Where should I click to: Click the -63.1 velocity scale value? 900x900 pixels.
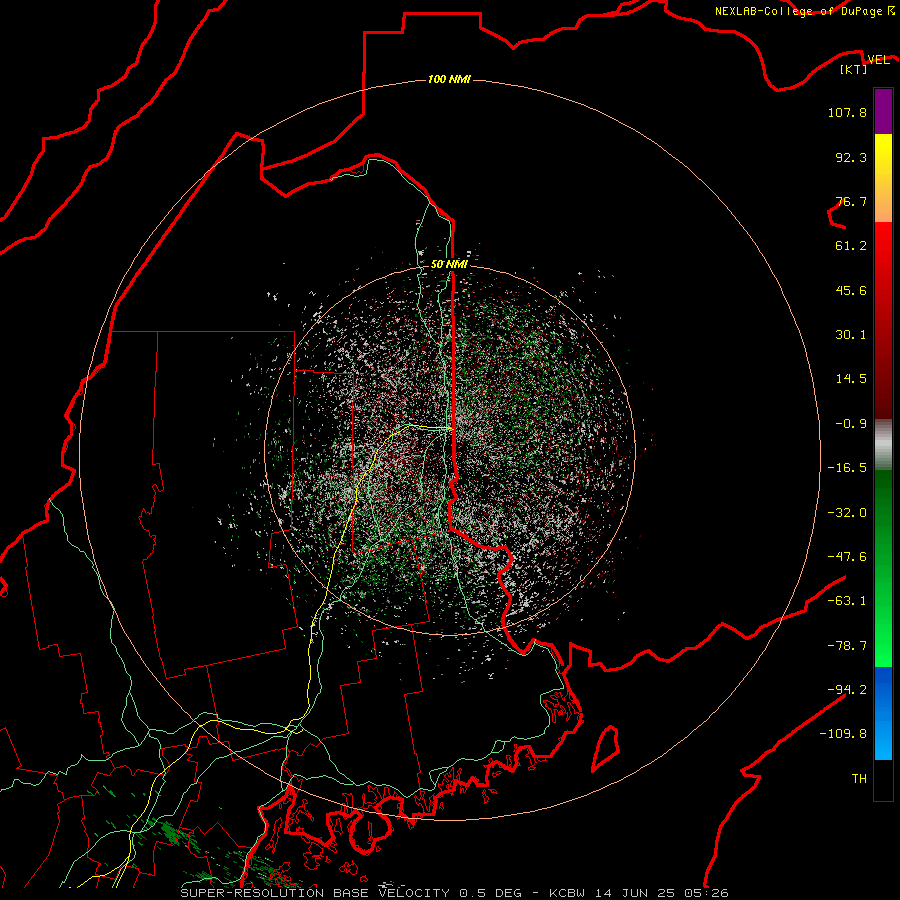847,601
